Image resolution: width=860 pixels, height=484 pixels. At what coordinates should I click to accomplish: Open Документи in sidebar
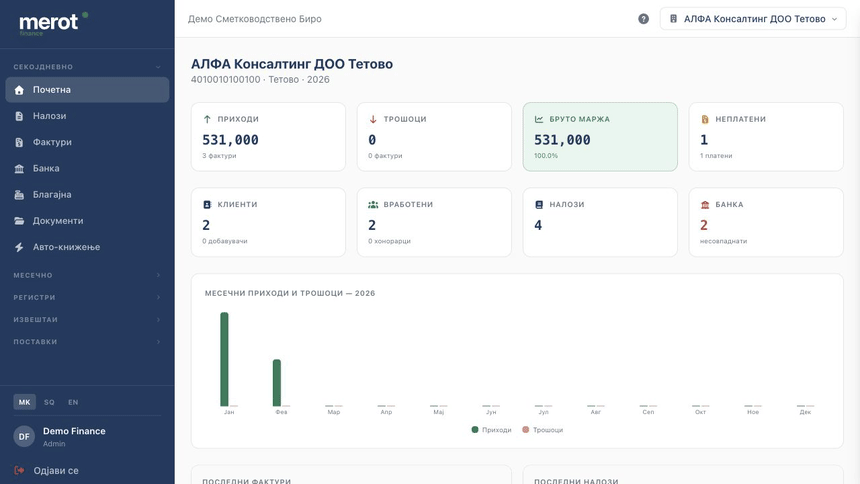coord(87,221)
